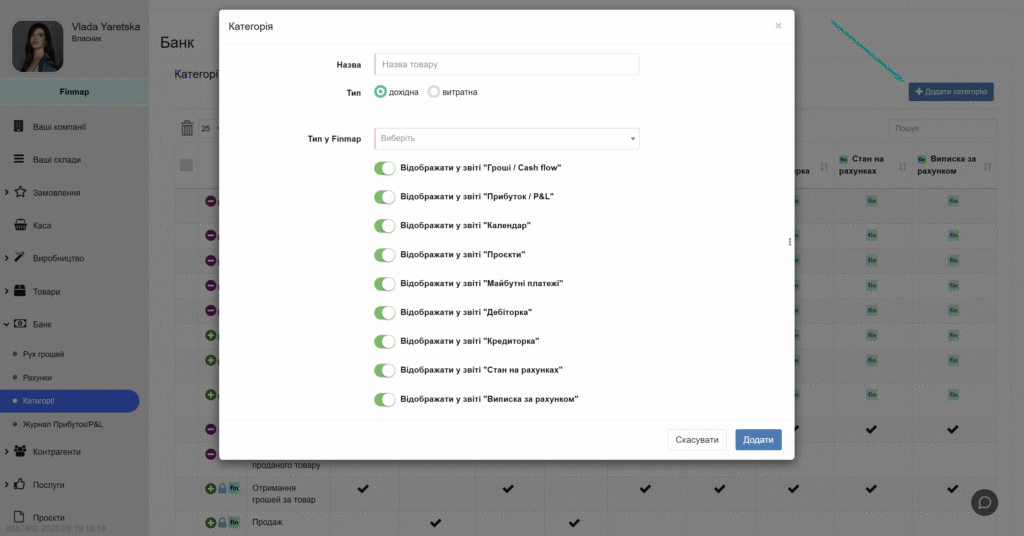This screenshot has width=1024, height=536.
Task: Toggle the "Гроші / Cash flow" report switch
Action: pyautogui.click(x=384, y=168)
